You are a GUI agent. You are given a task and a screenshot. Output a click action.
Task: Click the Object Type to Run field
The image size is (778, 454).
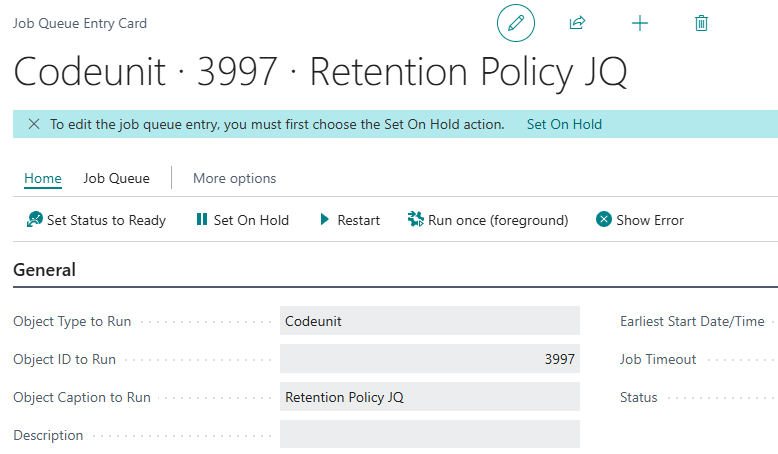(x=430, y=321)
